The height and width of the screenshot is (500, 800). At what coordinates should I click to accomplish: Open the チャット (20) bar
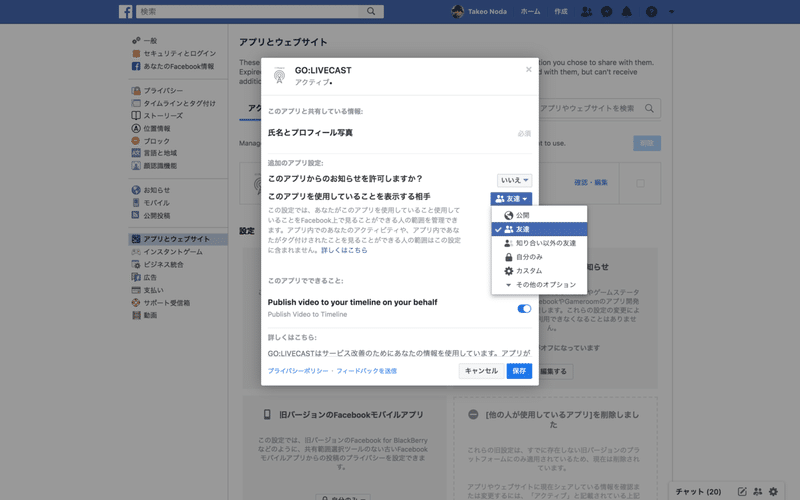[x=698, y=492]
